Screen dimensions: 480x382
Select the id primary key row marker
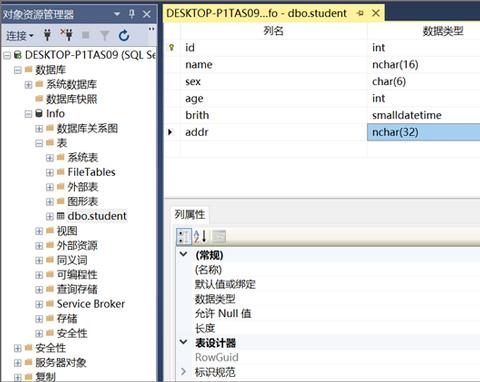(x=172, y=47)
